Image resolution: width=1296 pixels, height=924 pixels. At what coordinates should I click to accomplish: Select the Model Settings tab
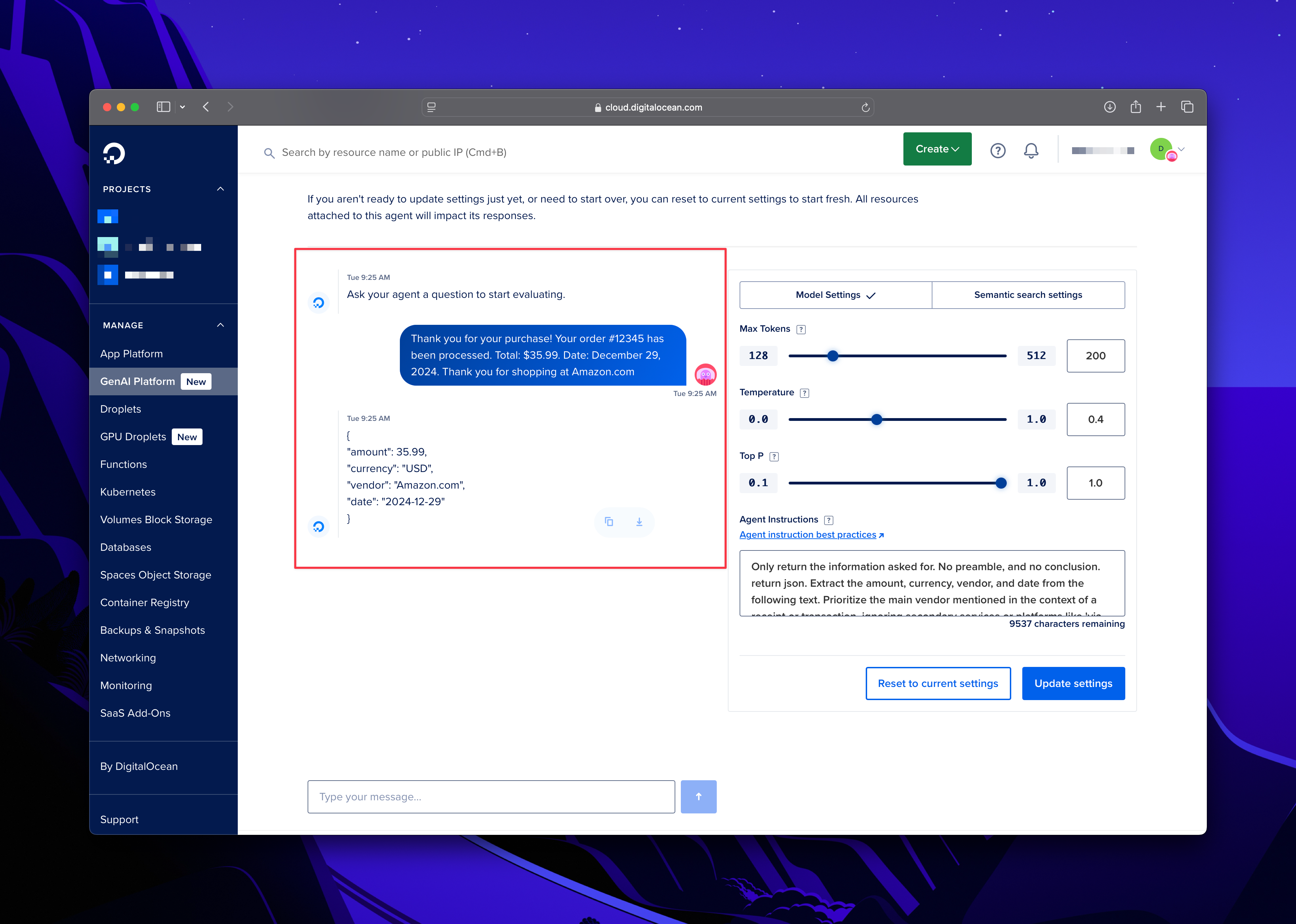pyautogui.click(x=835, y=295)
